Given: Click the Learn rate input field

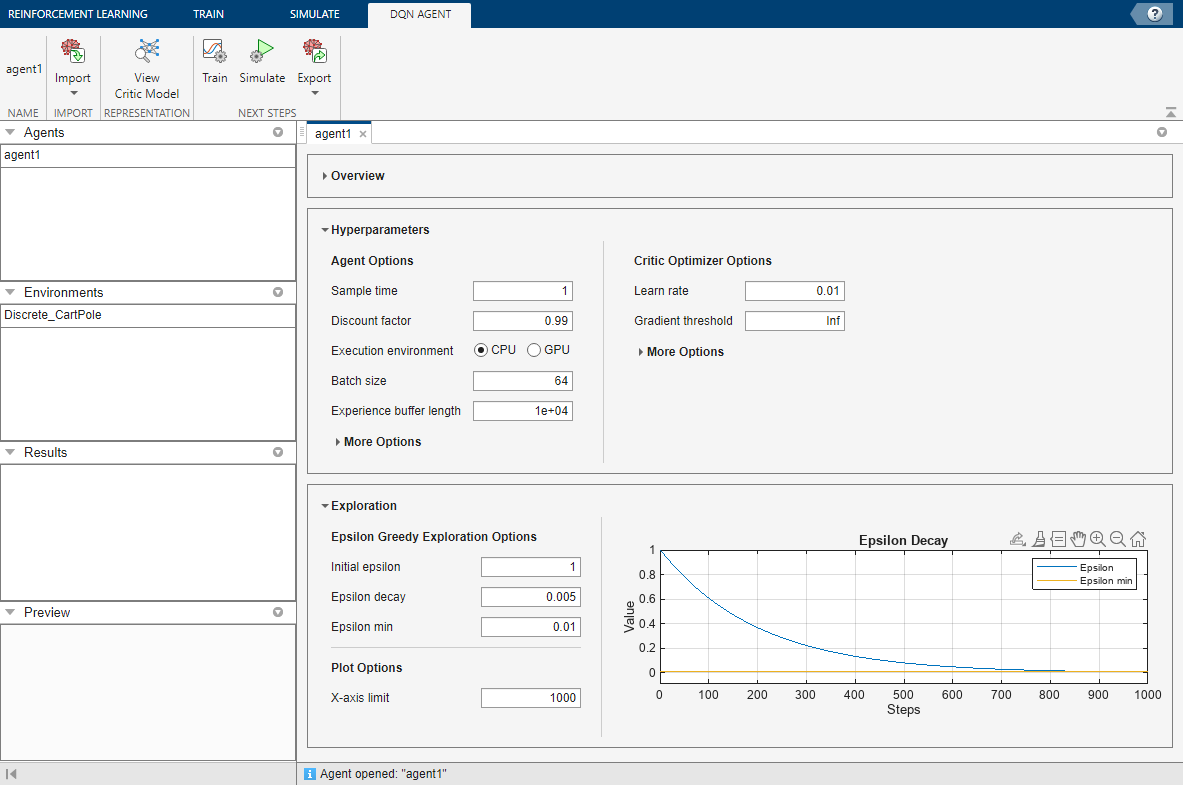Looking at the screenshot, I should coord(794,291).
